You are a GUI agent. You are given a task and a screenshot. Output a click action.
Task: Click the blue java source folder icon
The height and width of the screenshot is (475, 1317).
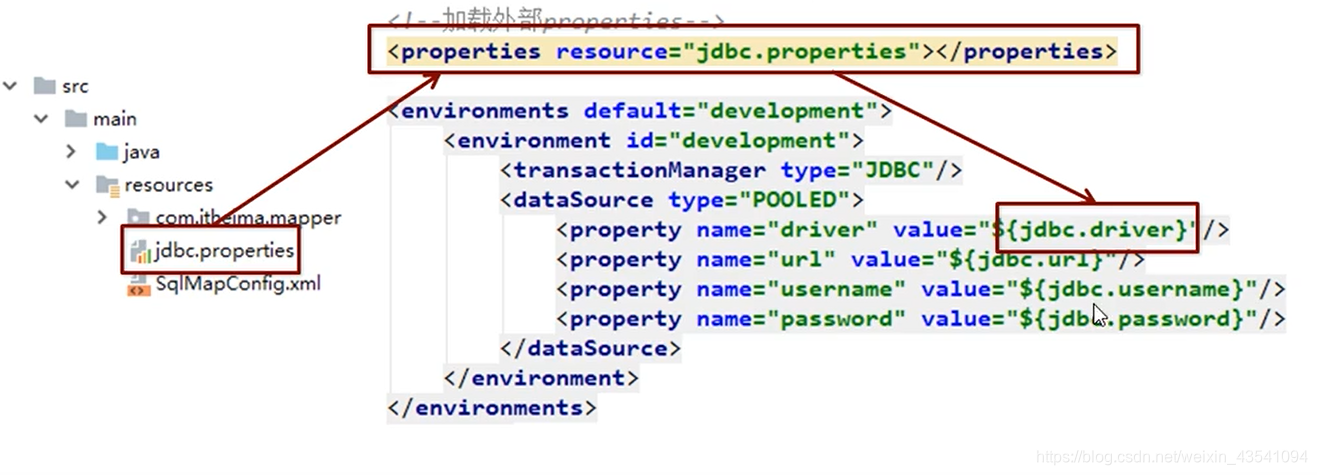click(x=107, y=152)
